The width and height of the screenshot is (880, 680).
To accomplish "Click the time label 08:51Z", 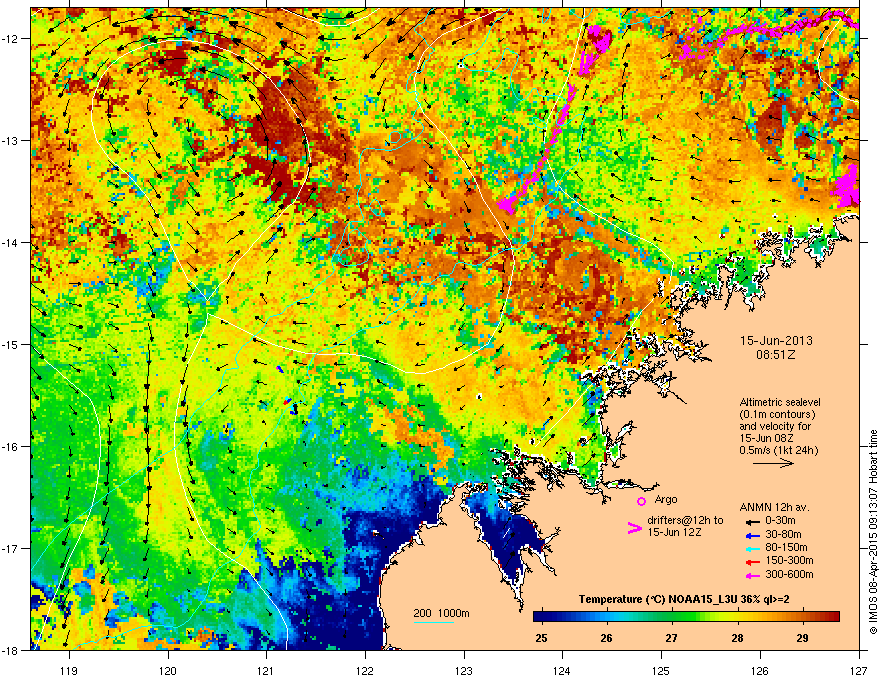I will coord(776,355).
